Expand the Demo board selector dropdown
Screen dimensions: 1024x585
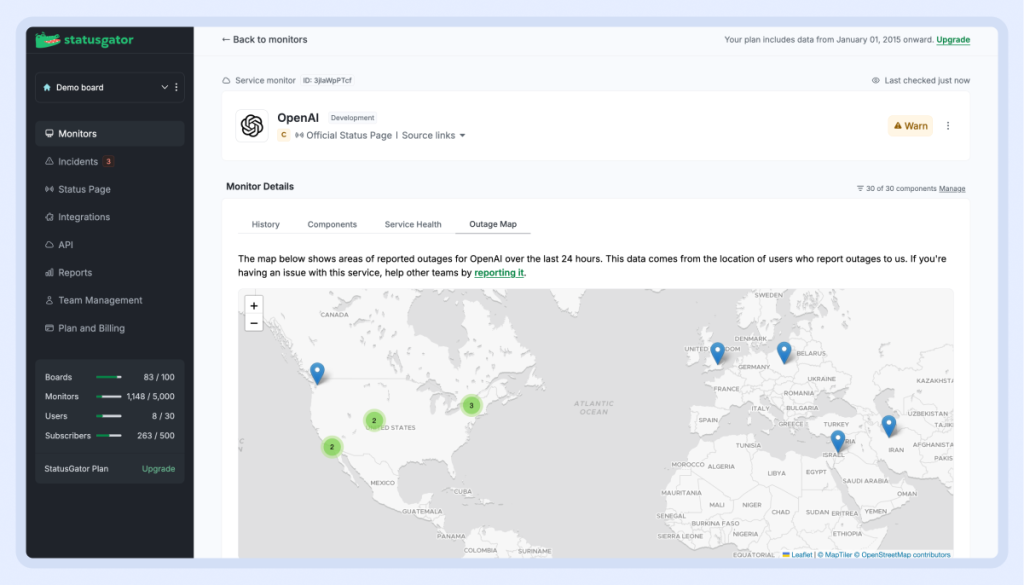point(164,87)
